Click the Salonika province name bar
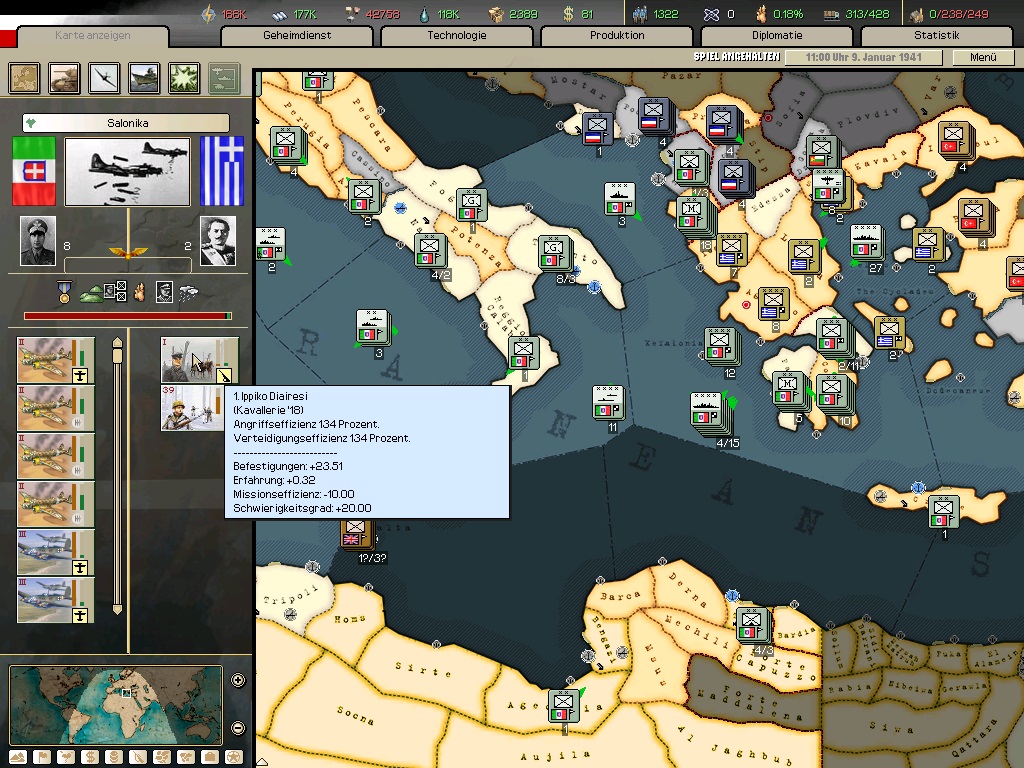 tap(126, 124)
